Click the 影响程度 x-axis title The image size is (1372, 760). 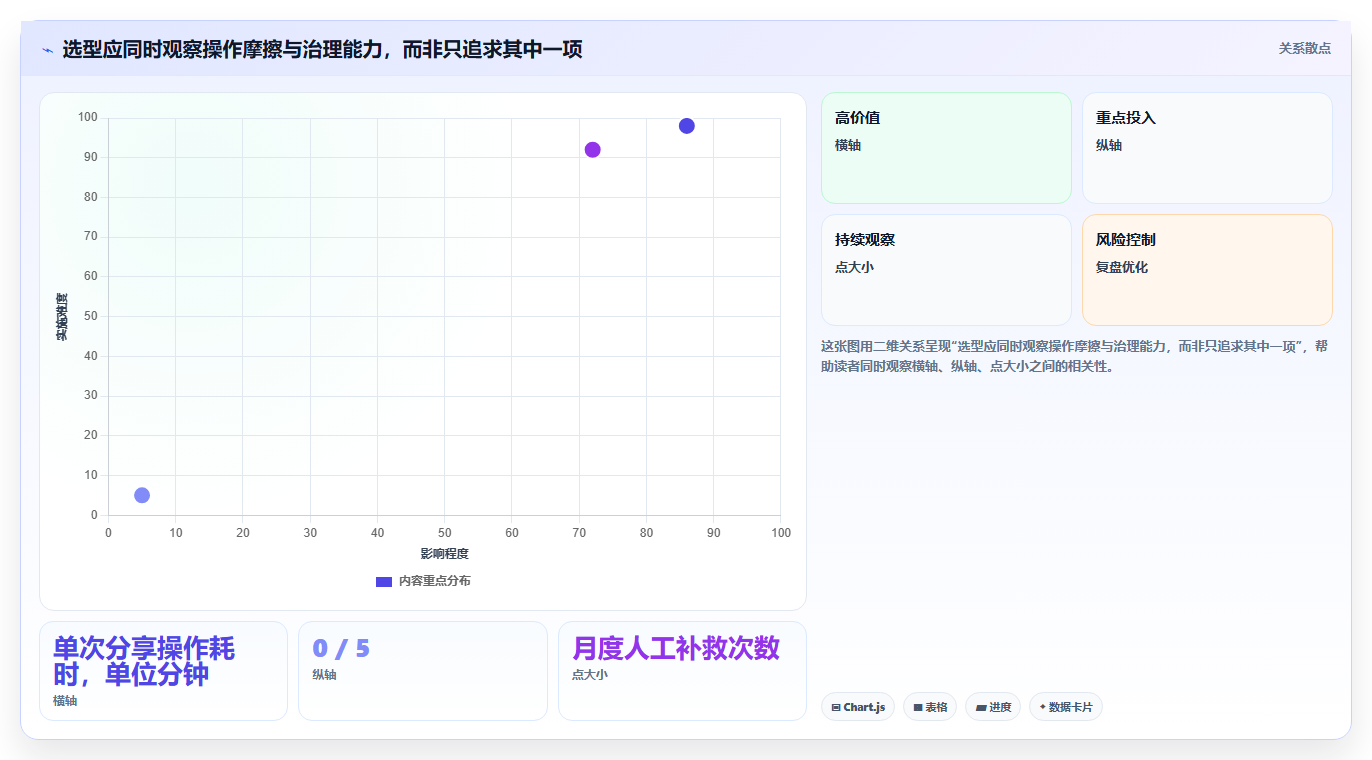(x=444, y=554)
